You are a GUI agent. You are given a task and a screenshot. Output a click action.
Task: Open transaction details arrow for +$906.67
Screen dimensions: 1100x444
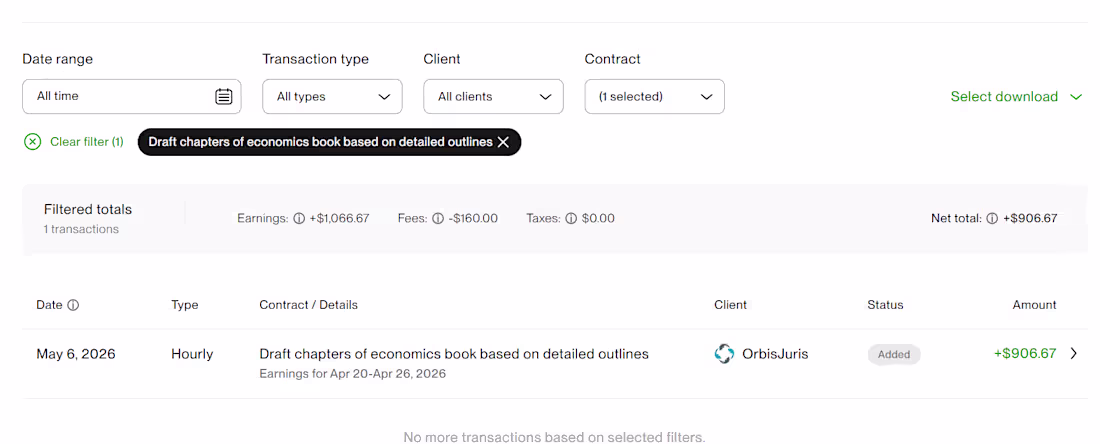tap(1074, 354)
